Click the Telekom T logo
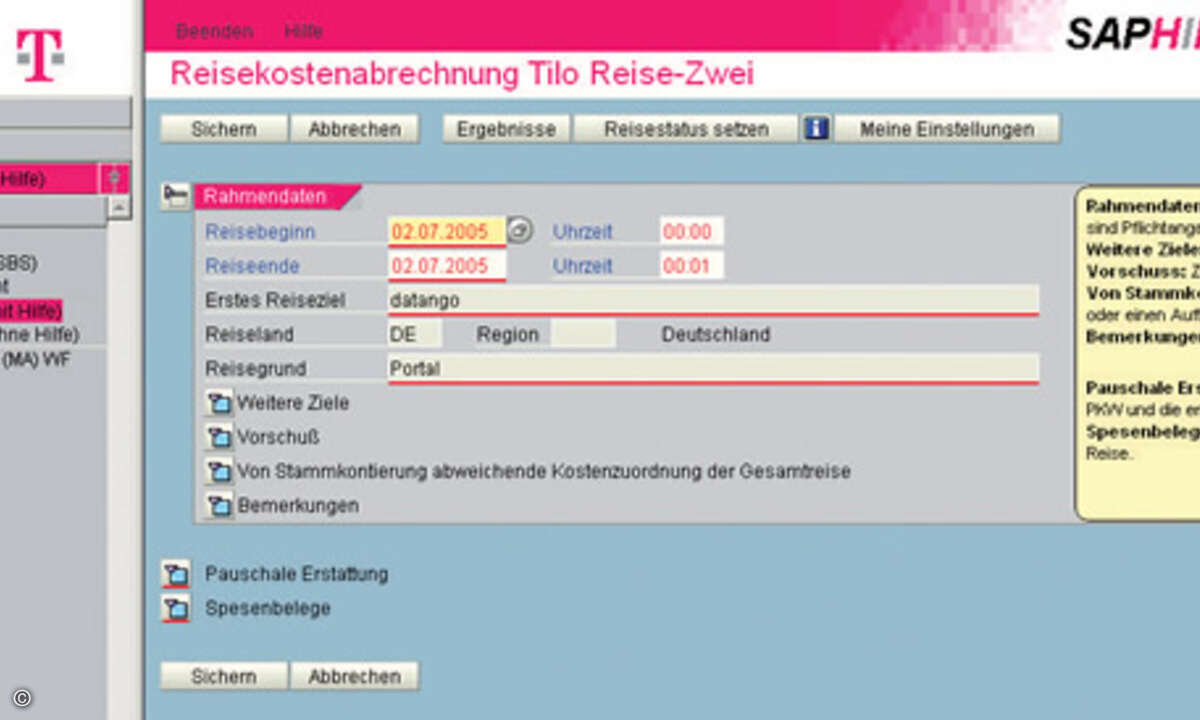1200x720 pixels. pyautogui.click(x=40, y=55)
